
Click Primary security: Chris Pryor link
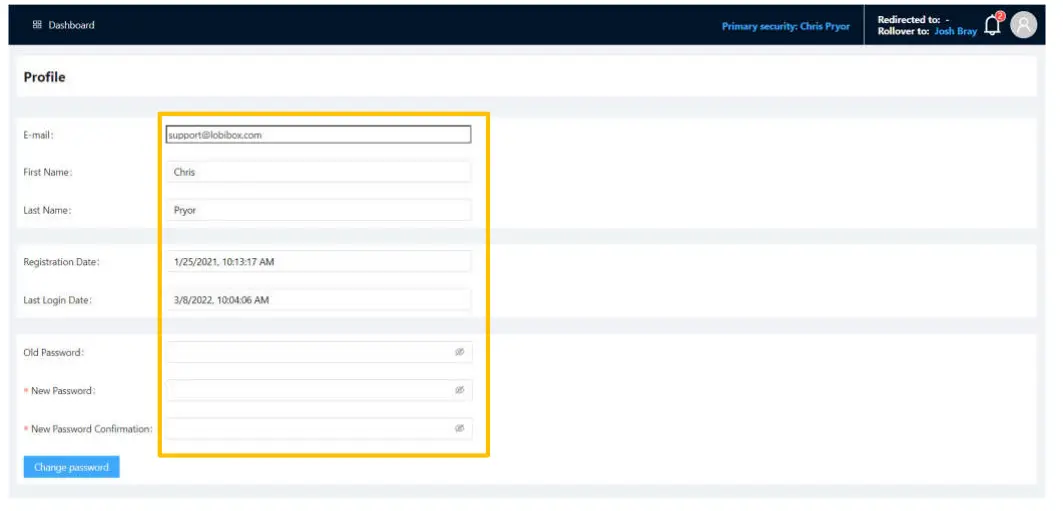pyautogui.click(x=785, y=26)
